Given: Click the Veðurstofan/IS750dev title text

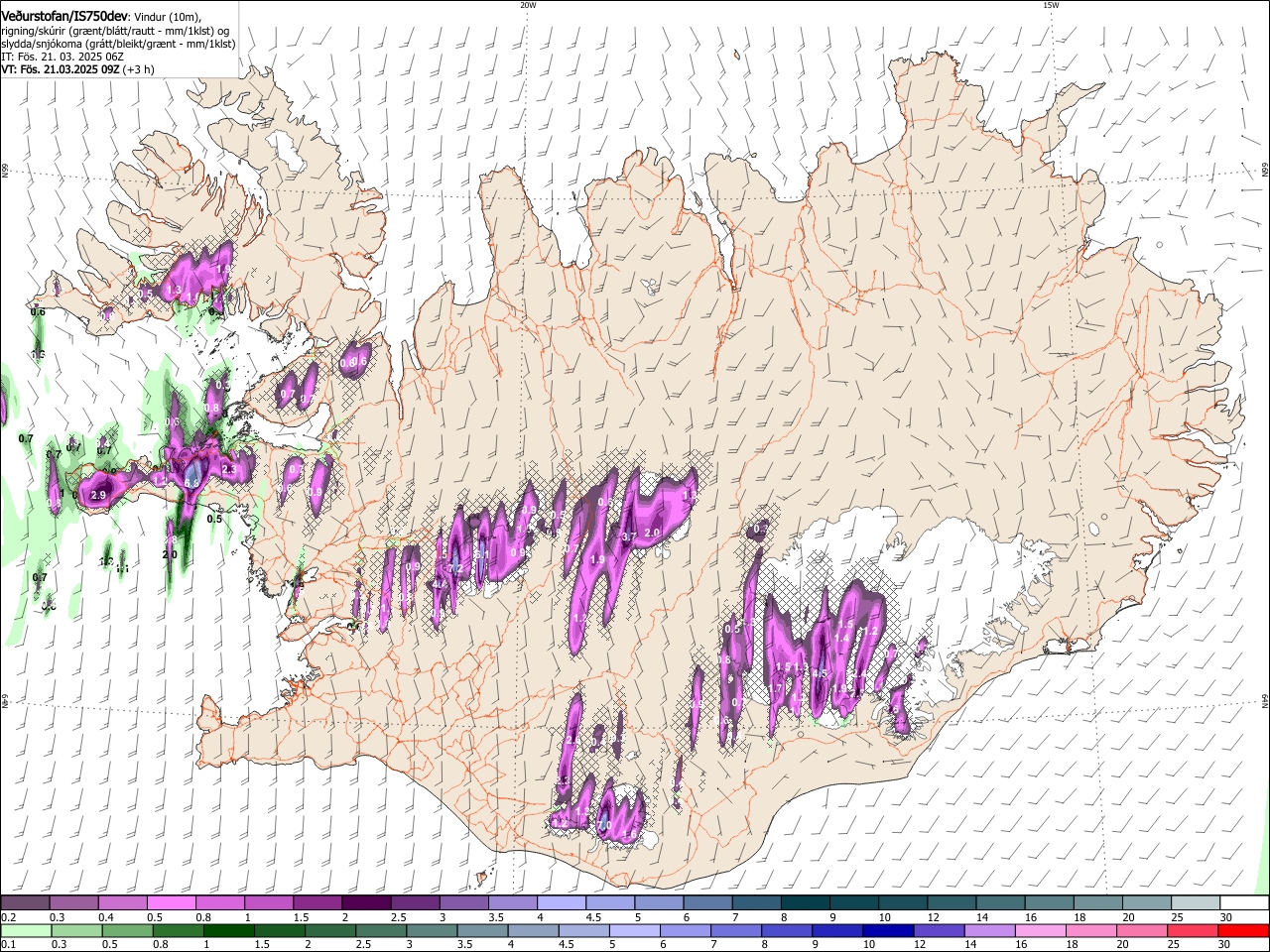Looking at the screenshot, I should point(64,16).
